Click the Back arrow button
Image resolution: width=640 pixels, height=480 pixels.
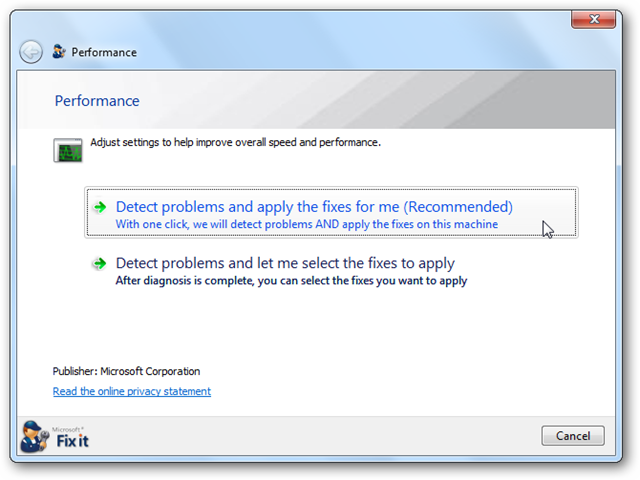tap(31, 52)
